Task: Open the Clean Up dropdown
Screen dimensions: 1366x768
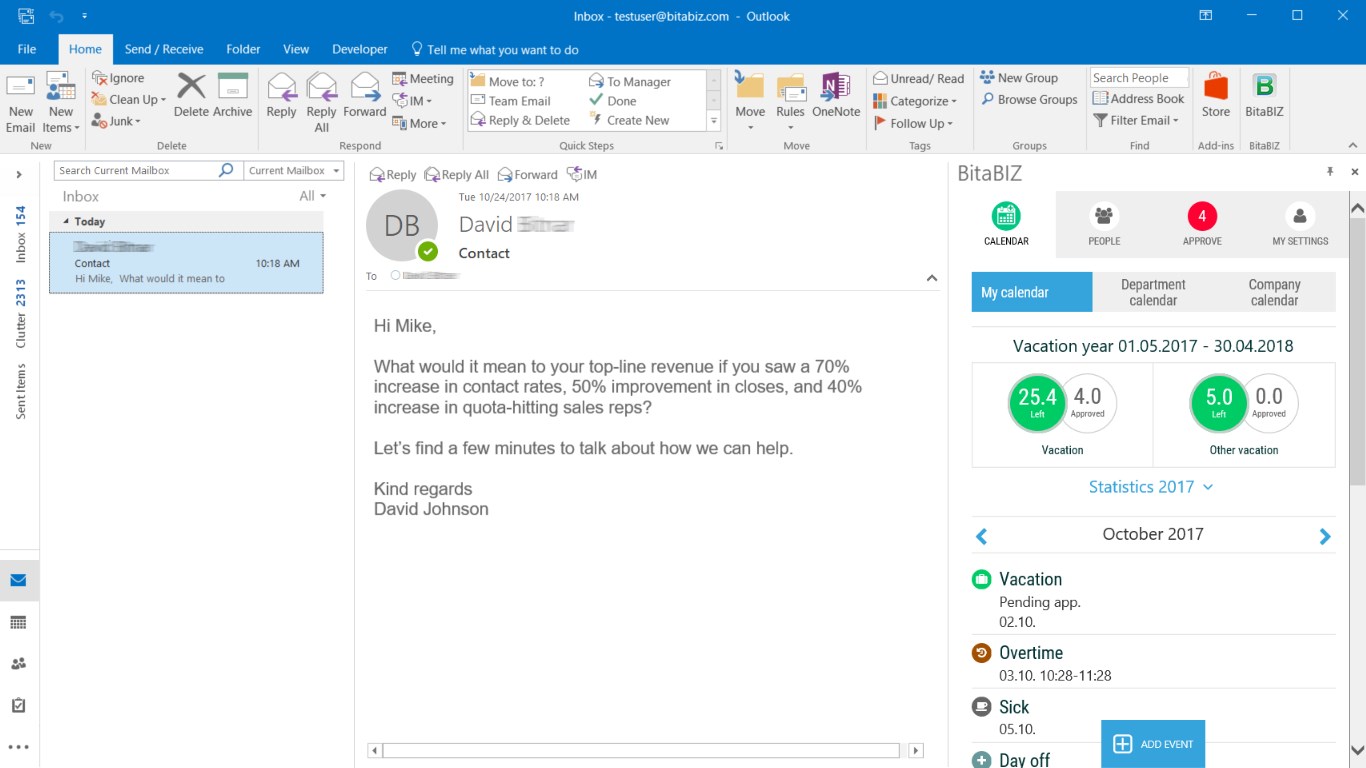Action: [129, 100]
